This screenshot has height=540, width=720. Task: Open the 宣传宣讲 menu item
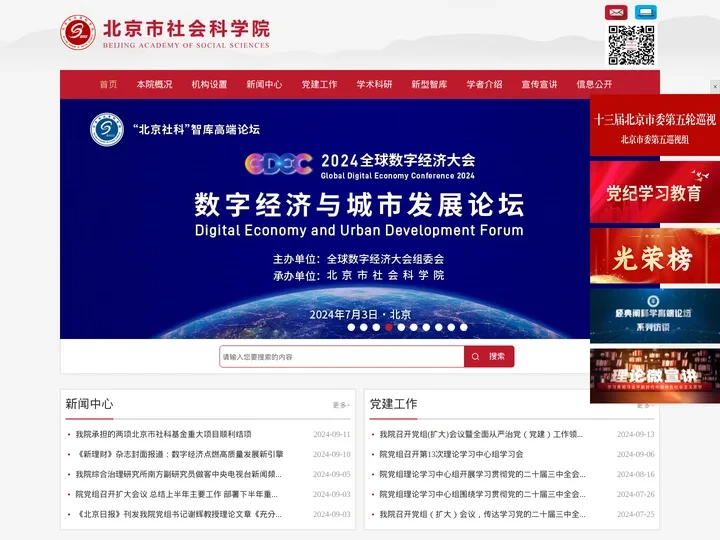tap(540, 84)
